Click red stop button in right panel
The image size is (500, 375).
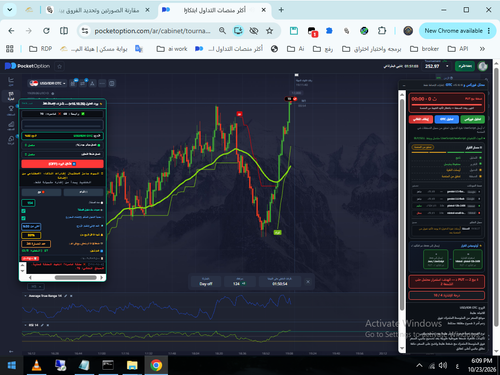point(421,119)
